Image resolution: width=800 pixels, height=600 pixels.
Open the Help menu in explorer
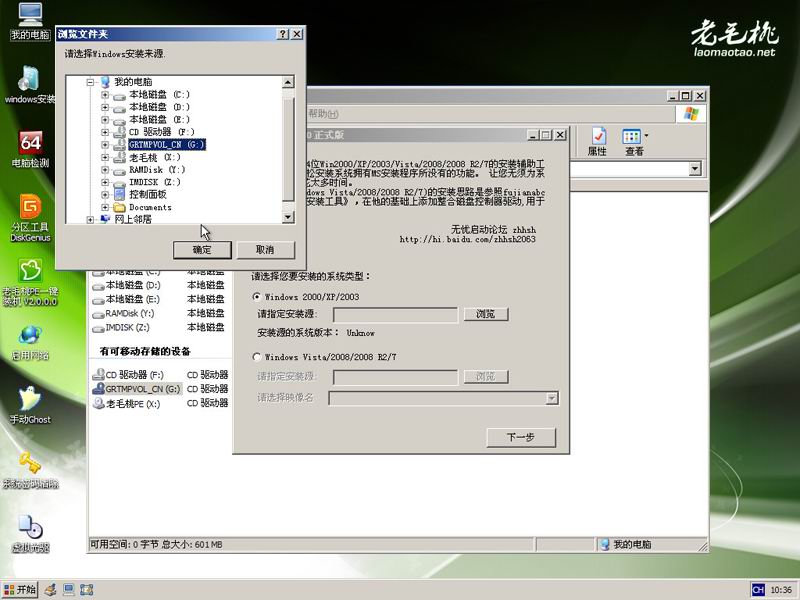[323, 113]
